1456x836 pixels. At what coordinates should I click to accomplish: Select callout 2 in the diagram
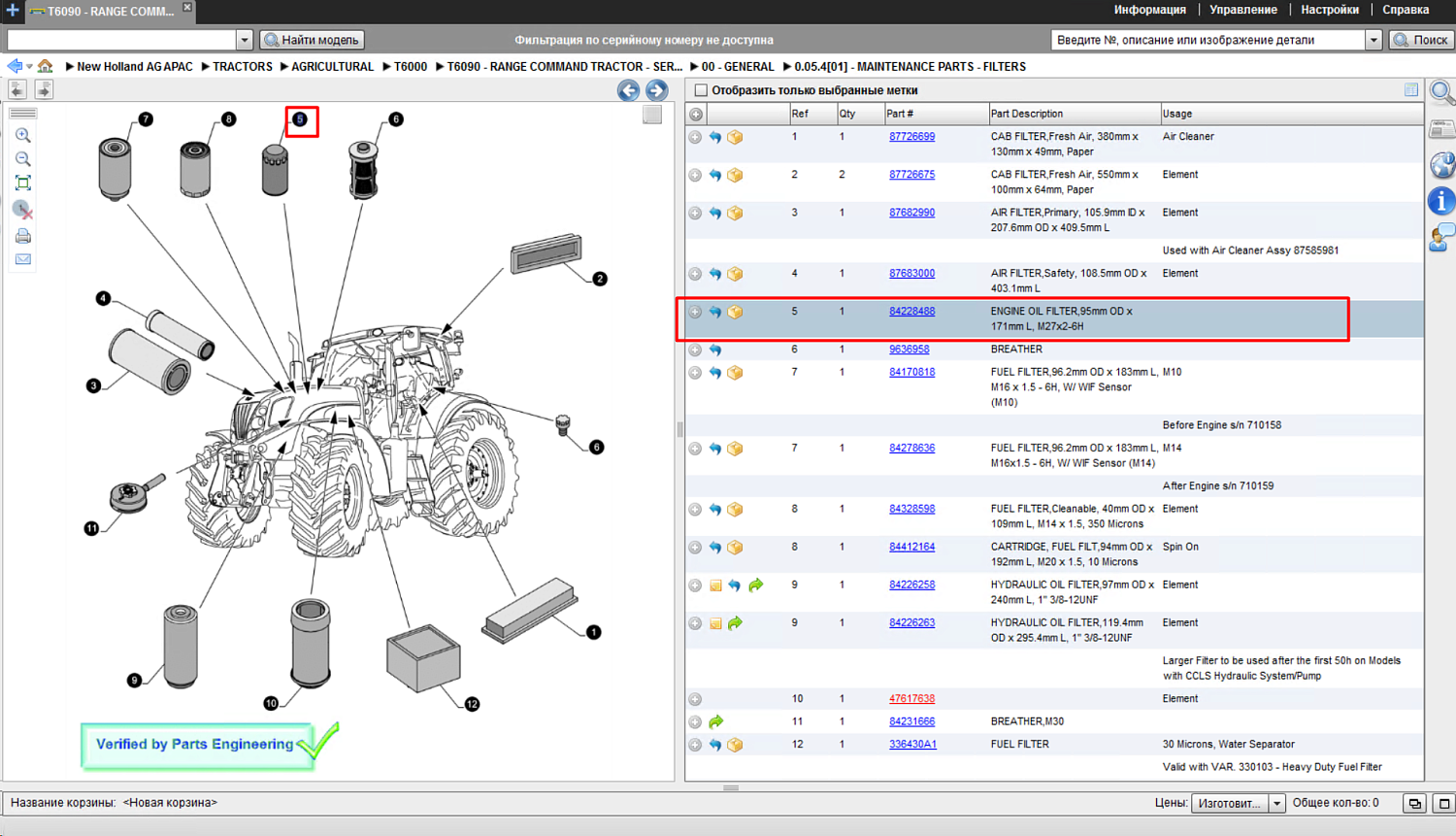[x=600, y=279]
